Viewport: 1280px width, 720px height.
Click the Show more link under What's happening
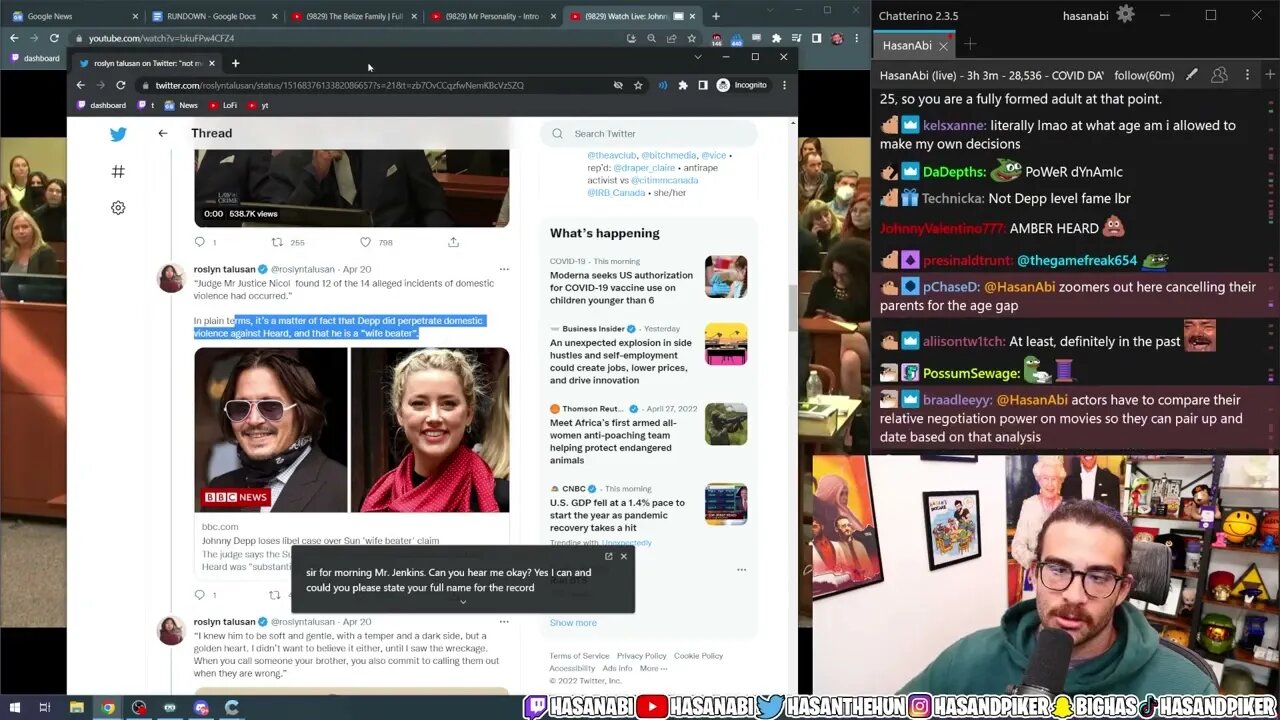coord(573,622)
